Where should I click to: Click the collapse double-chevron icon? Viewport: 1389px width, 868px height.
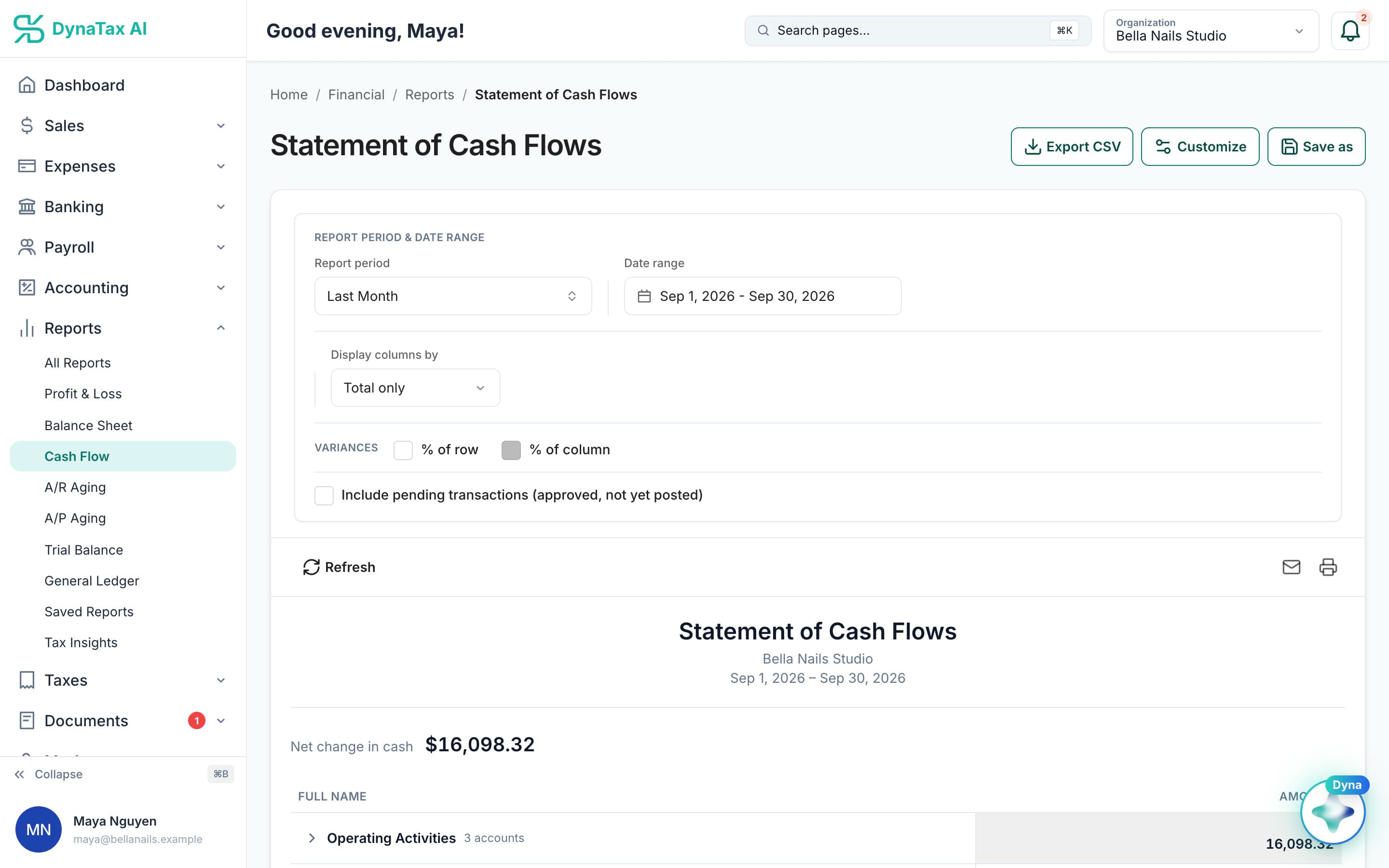pos(19,774)
